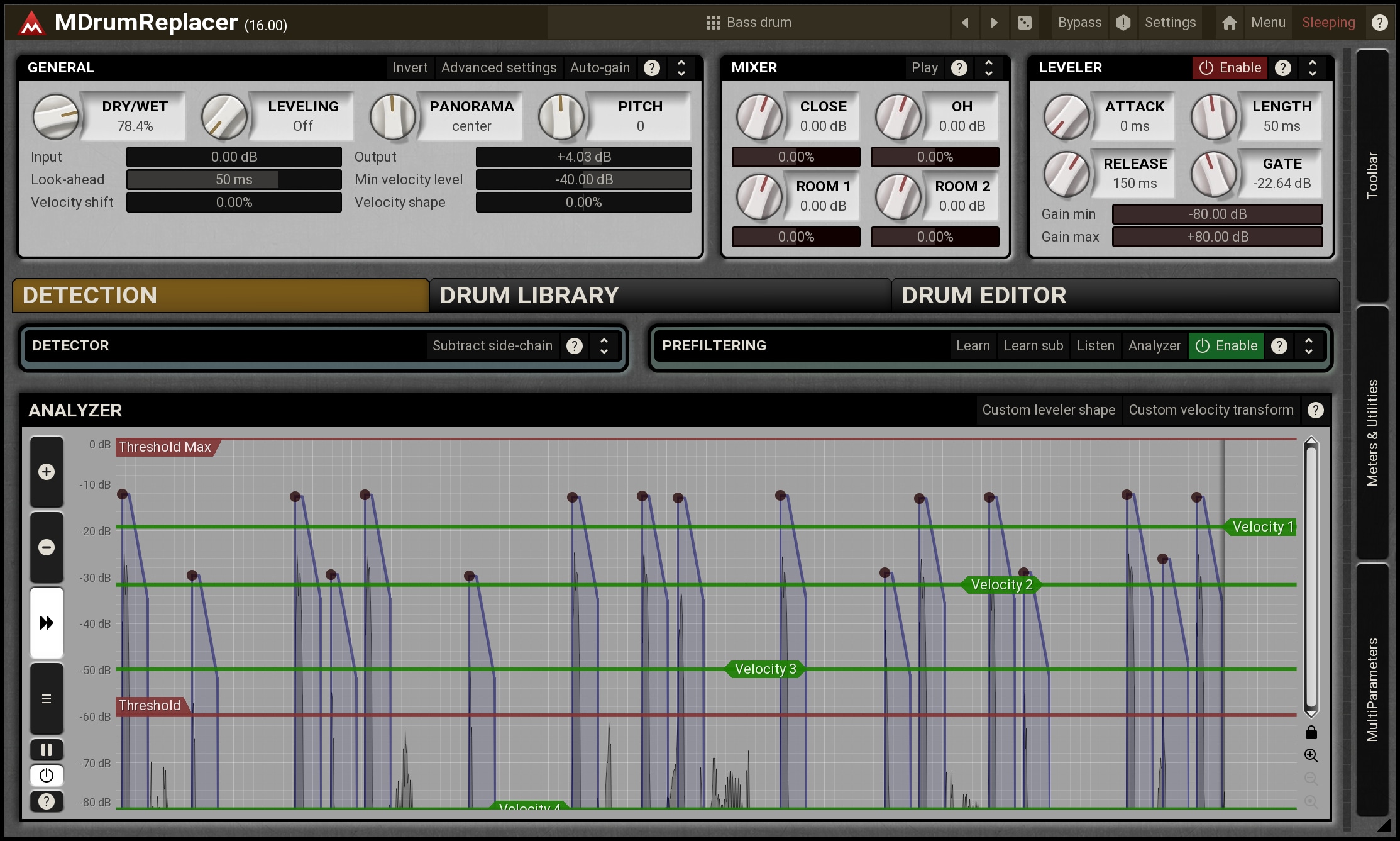Click the magnifier zoom-in icon
1400x841 pixels.
tap(1311, 755)
